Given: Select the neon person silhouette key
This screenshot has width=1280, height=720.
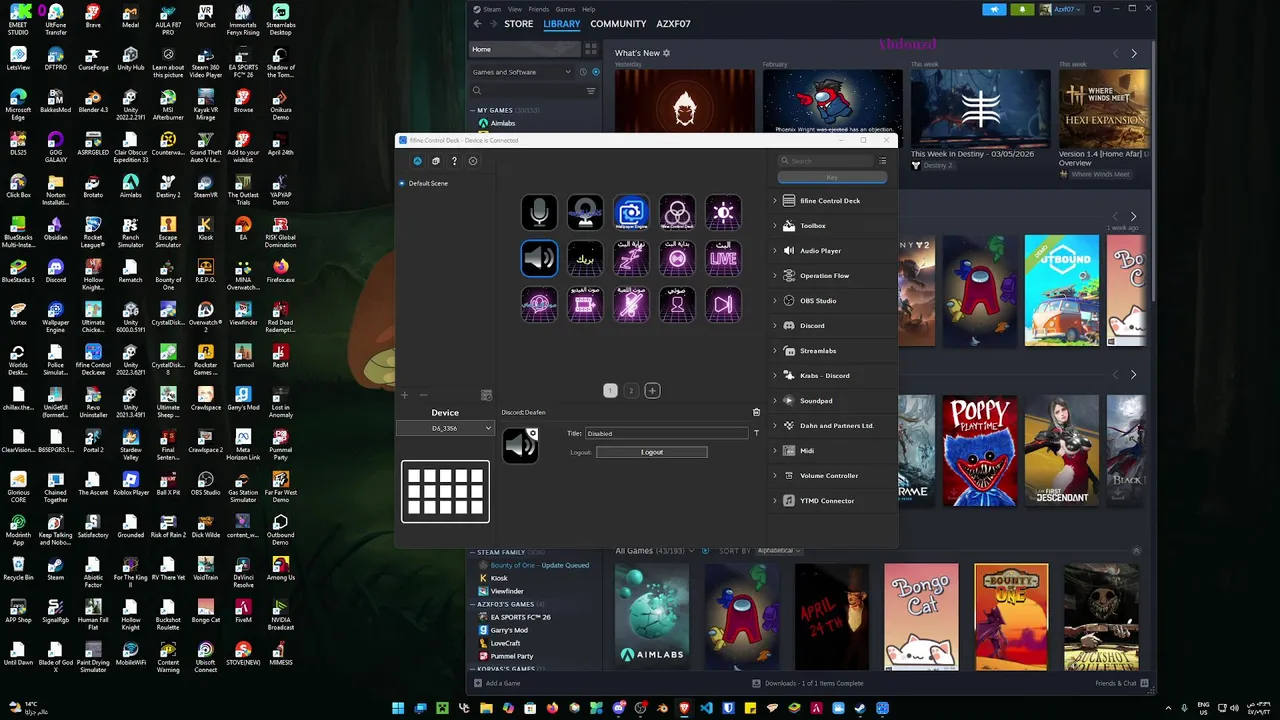Looking at the screenshot, I should coord(677,304).
